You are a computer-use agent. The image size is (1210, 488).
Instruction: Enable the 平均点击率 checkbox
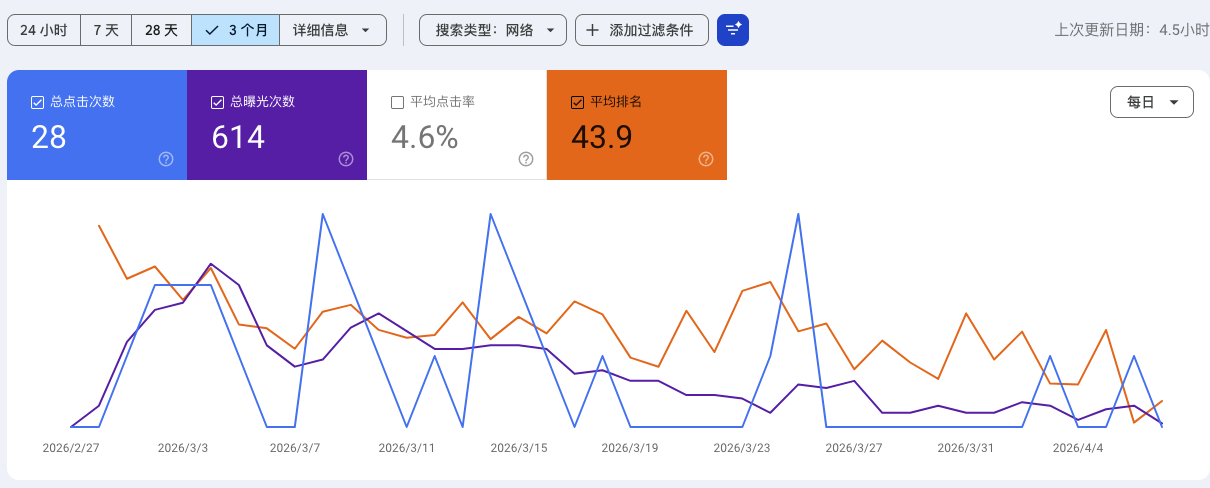pos(397,102)
